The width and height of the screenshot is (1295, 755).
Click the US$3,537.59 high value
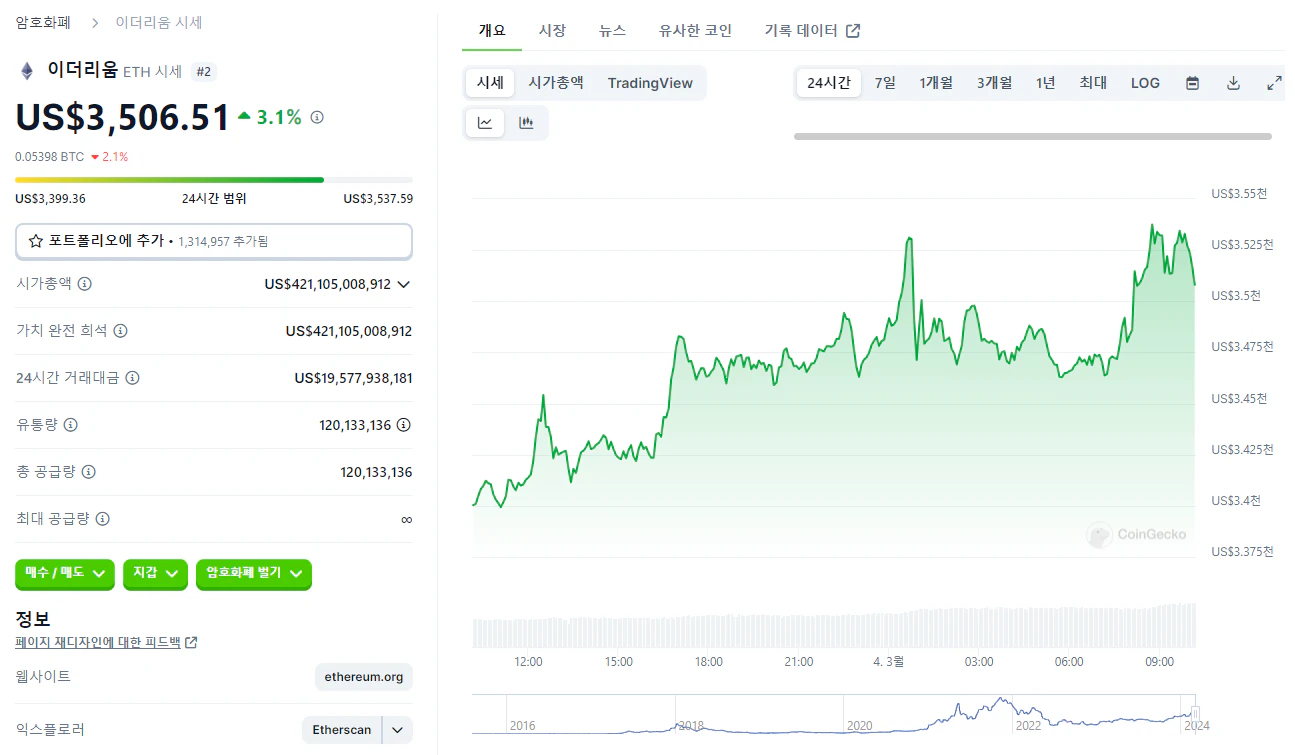click(x=378, y=199)
